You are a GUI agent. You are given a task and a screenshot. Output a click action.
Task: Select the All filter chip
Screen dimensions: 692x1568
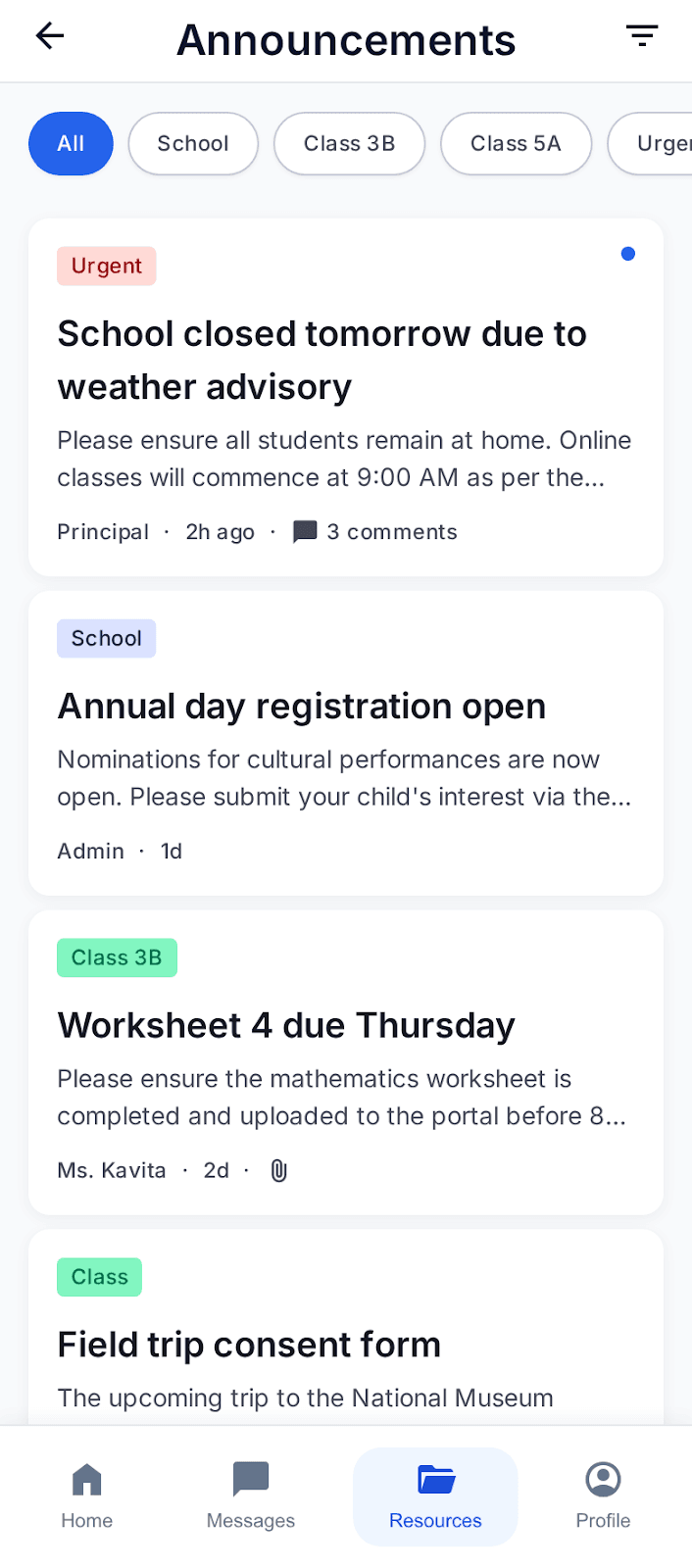pos(71,144)
